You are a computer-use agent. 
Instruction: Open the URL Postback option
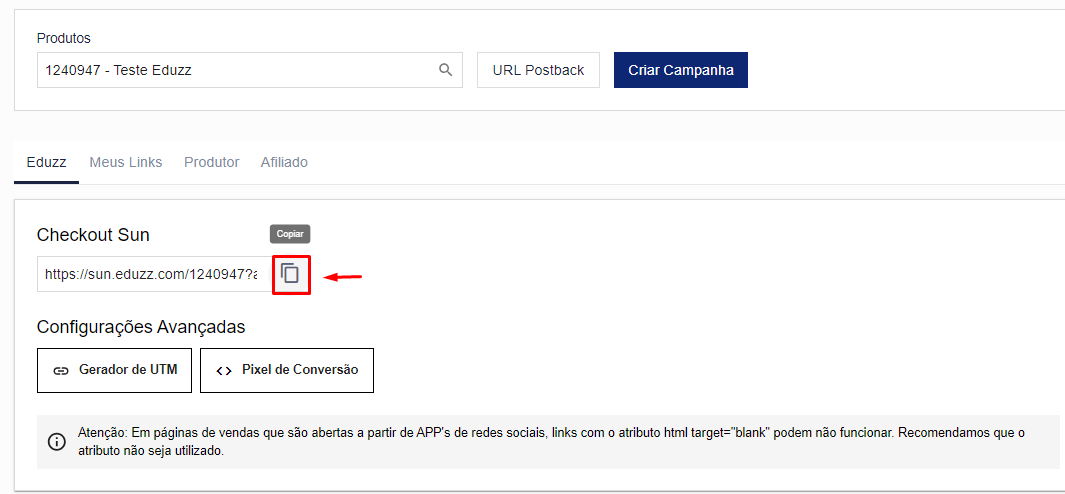click(x=538, y=70)
